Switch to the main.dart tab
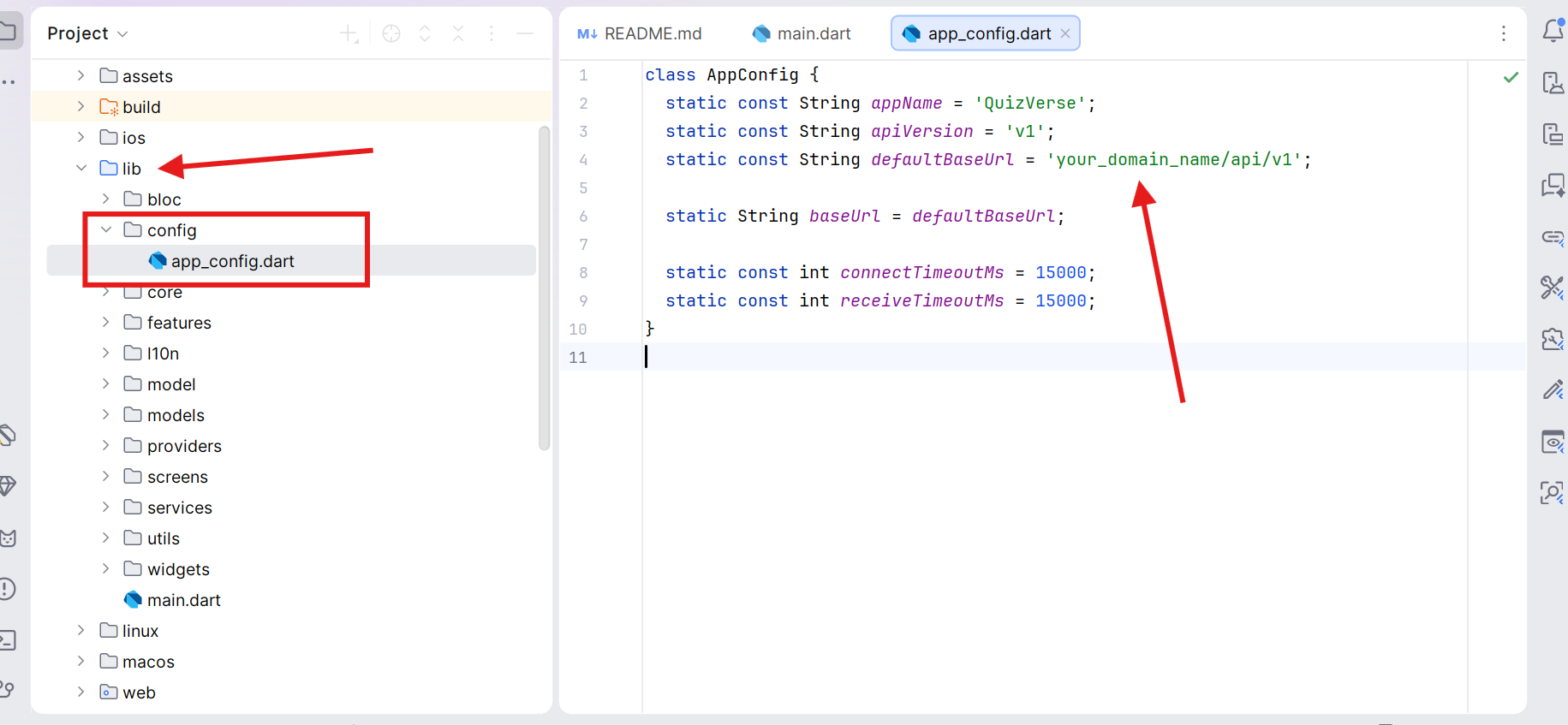Image resolution: width=1568 pixels, height=725 pixels. (x=802, y=33)
